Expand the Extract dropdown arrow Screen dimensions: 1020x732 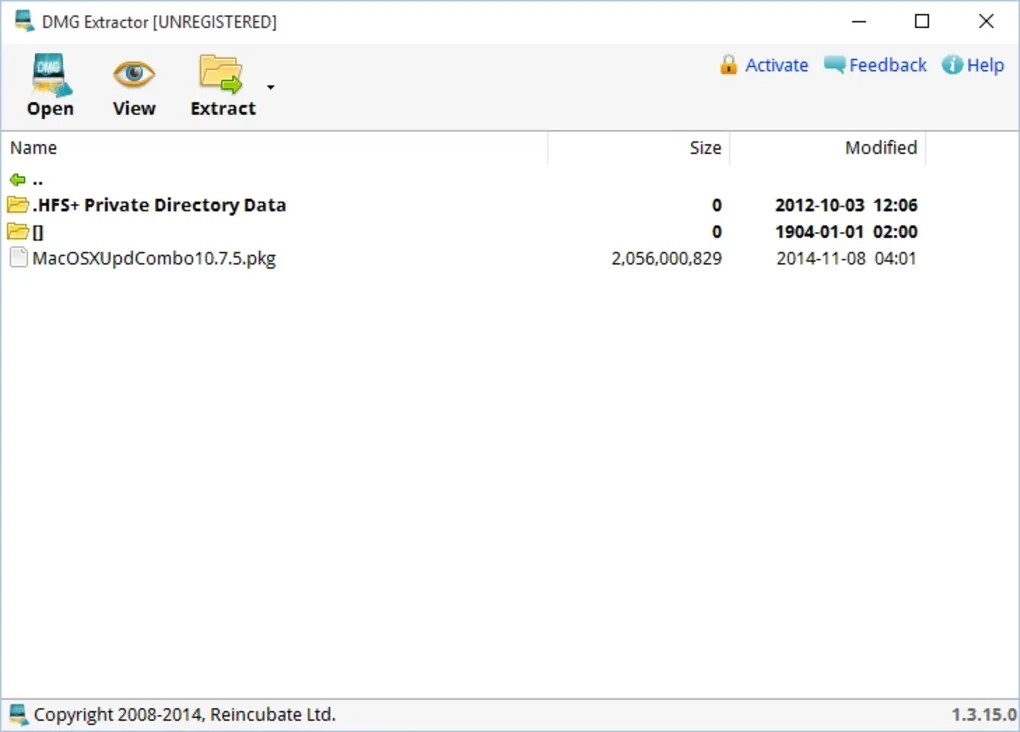click(x=270, y=88)
